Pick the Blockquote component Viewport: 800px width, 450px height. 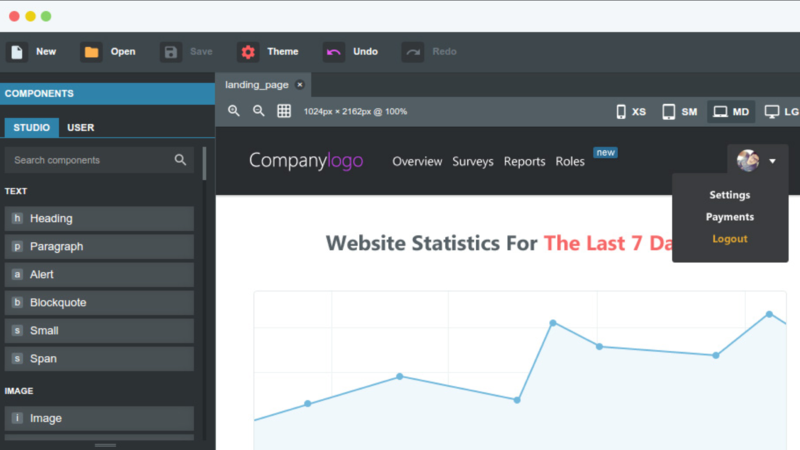(x=99, y=303)
